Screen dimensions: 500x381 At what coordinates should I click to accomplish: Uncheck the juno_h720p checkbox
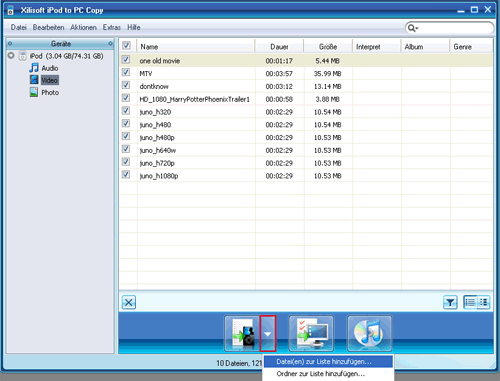(126, 162)
